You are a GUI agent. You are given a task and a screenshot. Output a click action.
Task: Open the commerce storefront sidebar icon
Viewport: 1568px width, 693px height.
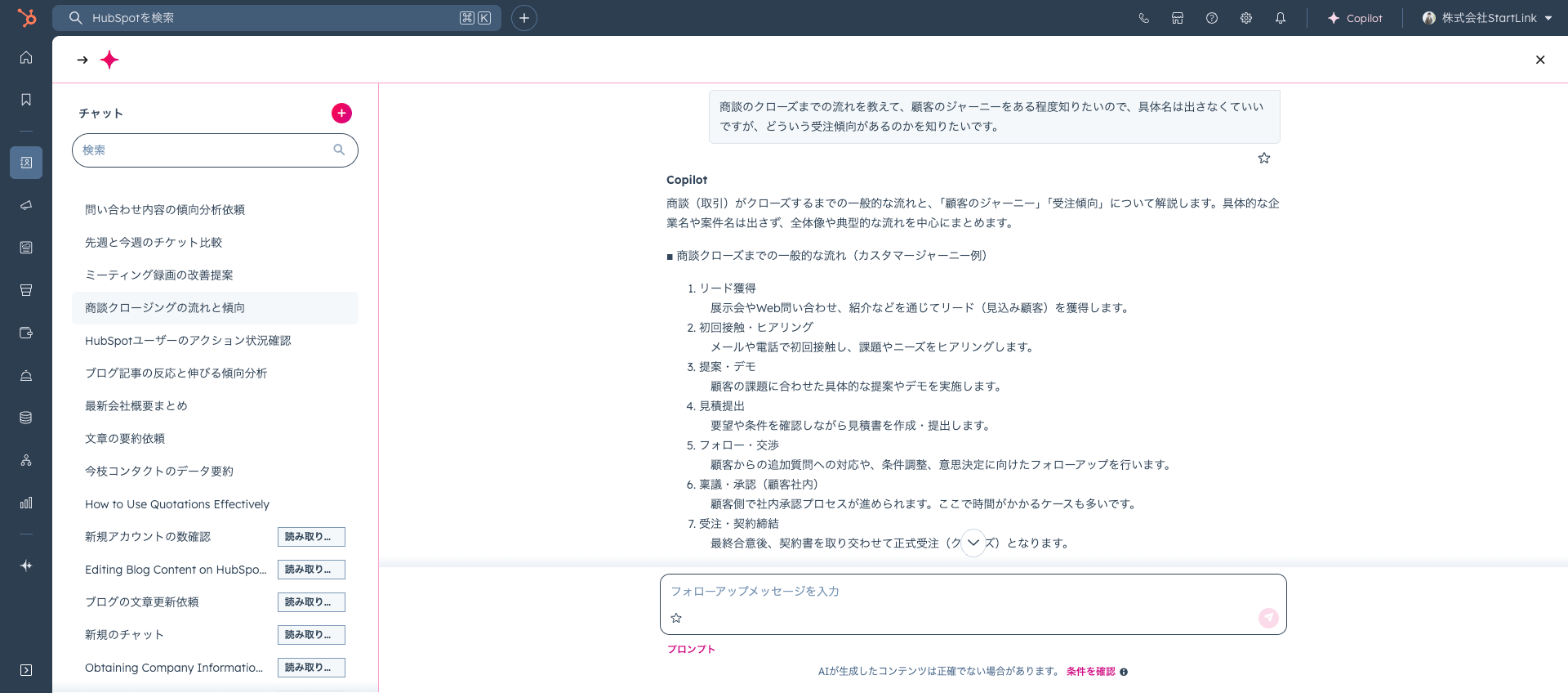26,290
